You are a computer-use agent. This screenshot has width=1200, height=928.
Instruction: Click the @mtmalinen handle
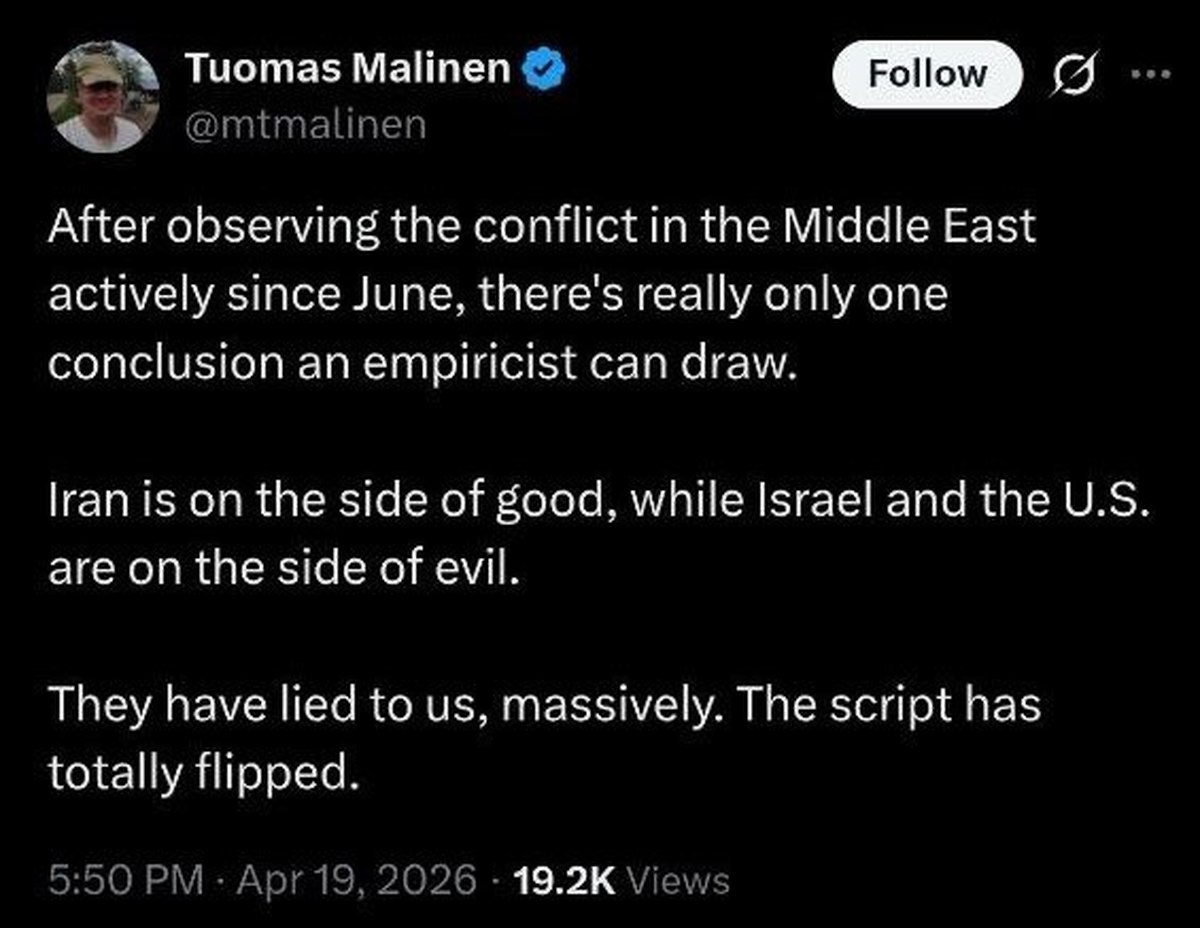(305, 125)
